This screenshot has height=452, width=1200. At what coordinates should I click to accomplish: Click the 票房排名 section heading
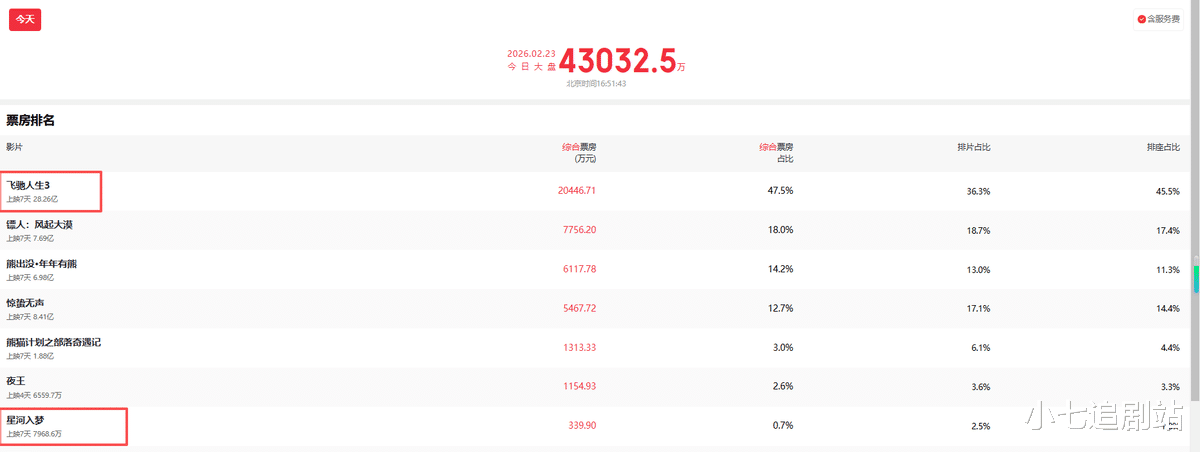pos(30,120)
